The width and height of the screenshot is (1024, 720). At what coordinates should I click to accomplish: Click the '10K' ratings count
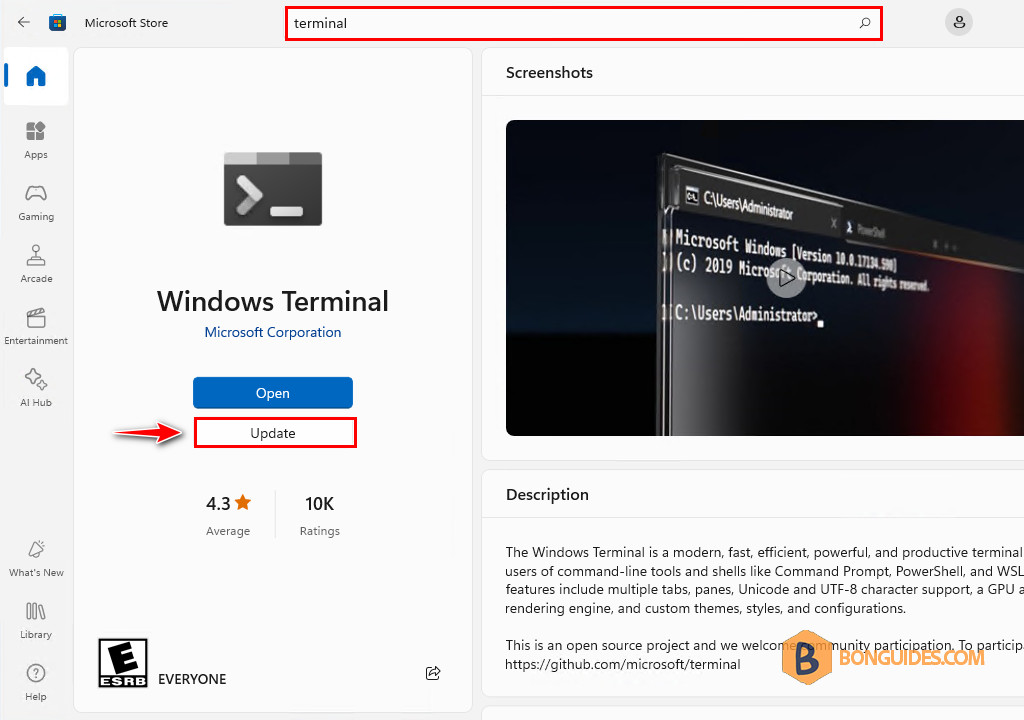[319, 504]
